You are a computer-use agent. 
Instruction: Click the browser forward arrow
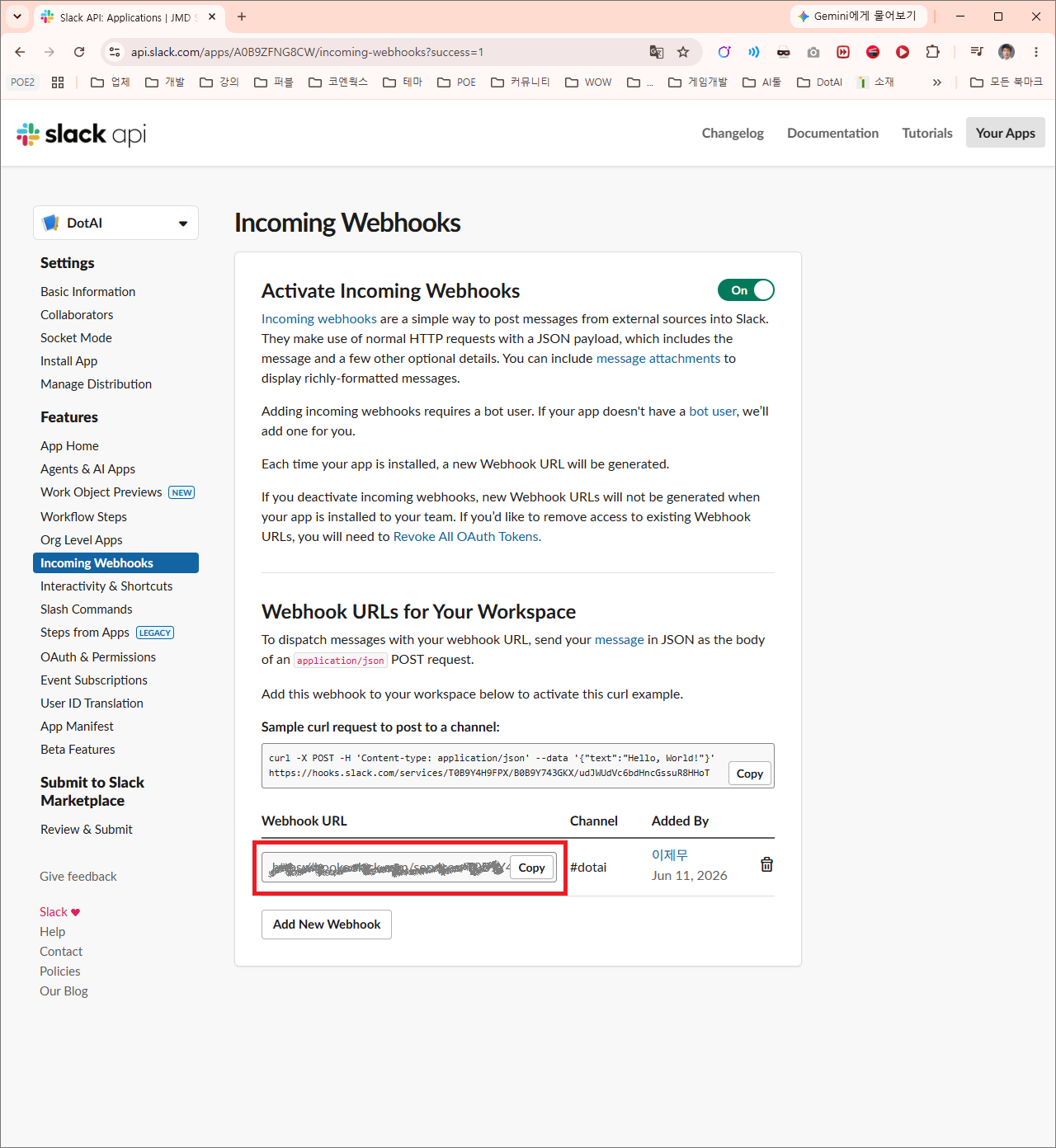tap(49, 52)
